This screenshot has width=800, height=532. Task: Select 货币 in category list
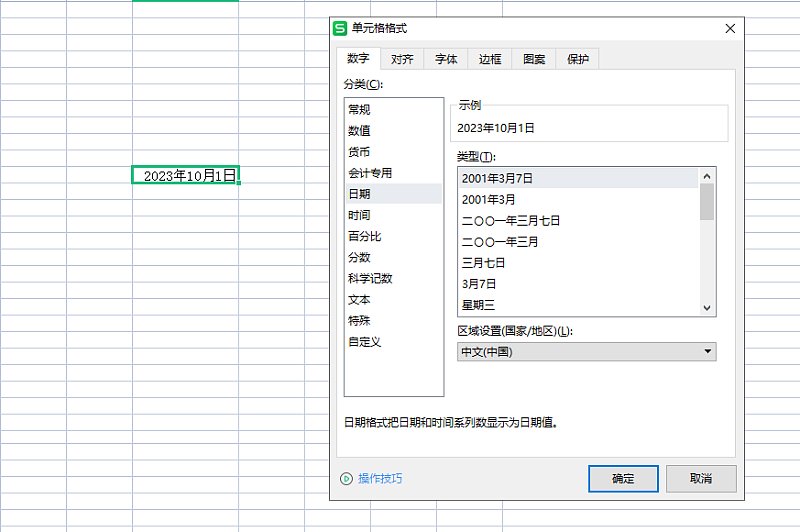pos(359,152)
